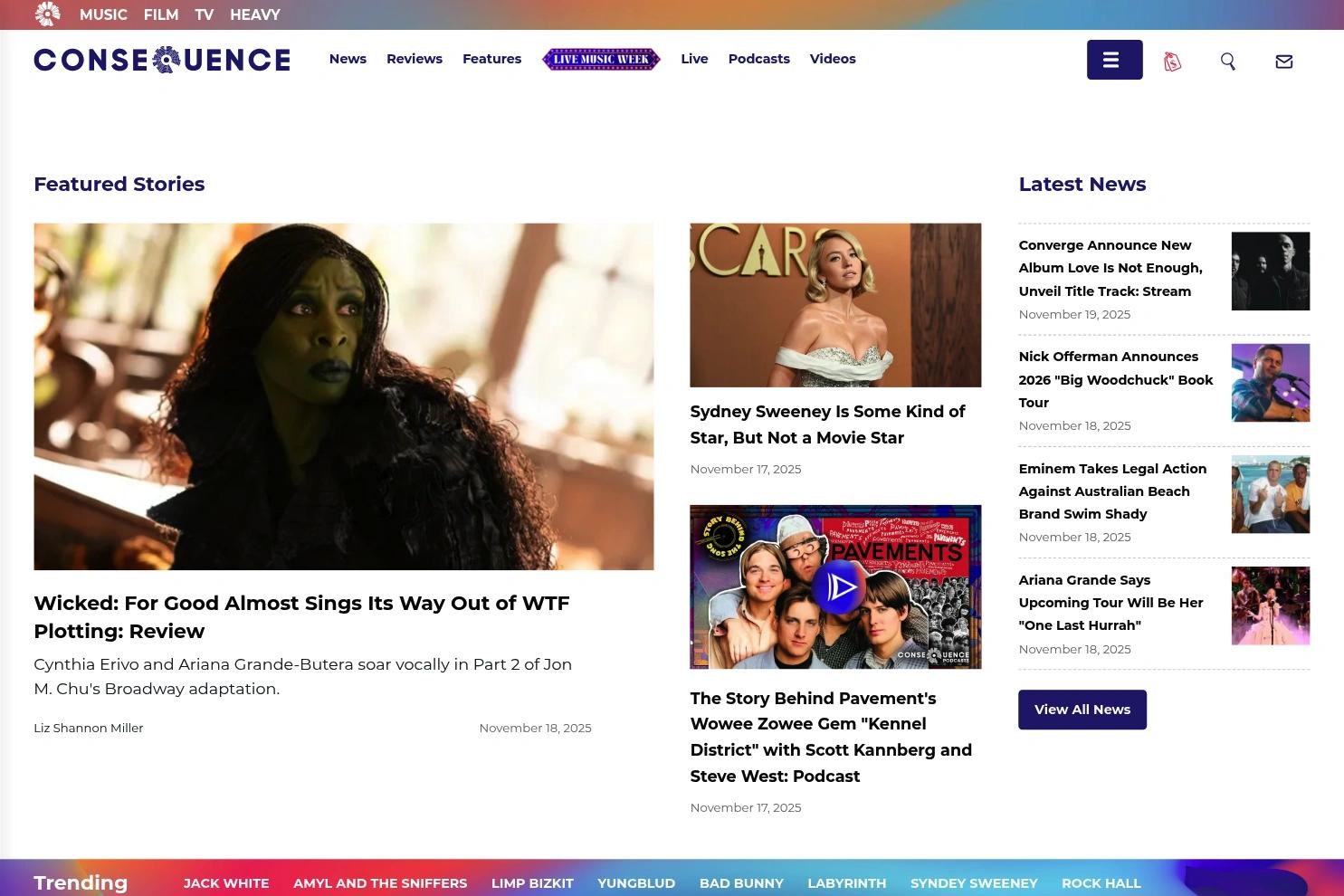Select TV in the top bar
Screen dimensions: 1344x896
point(205,14)
